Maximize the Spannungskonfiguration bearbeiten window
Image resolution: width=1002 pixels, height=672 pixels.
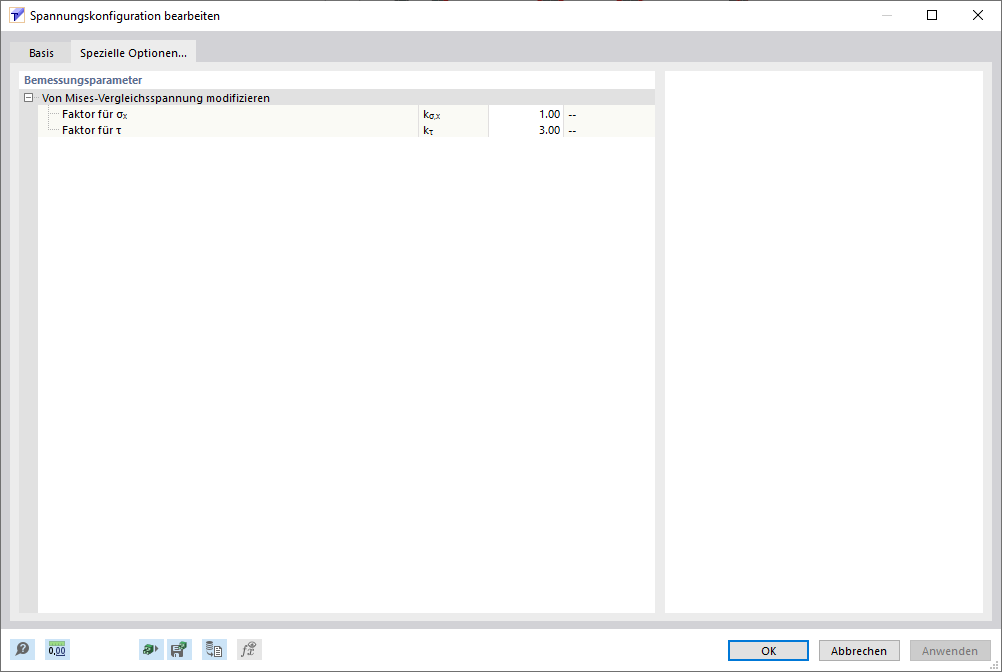pyautogui.click(x=932, y=15)
